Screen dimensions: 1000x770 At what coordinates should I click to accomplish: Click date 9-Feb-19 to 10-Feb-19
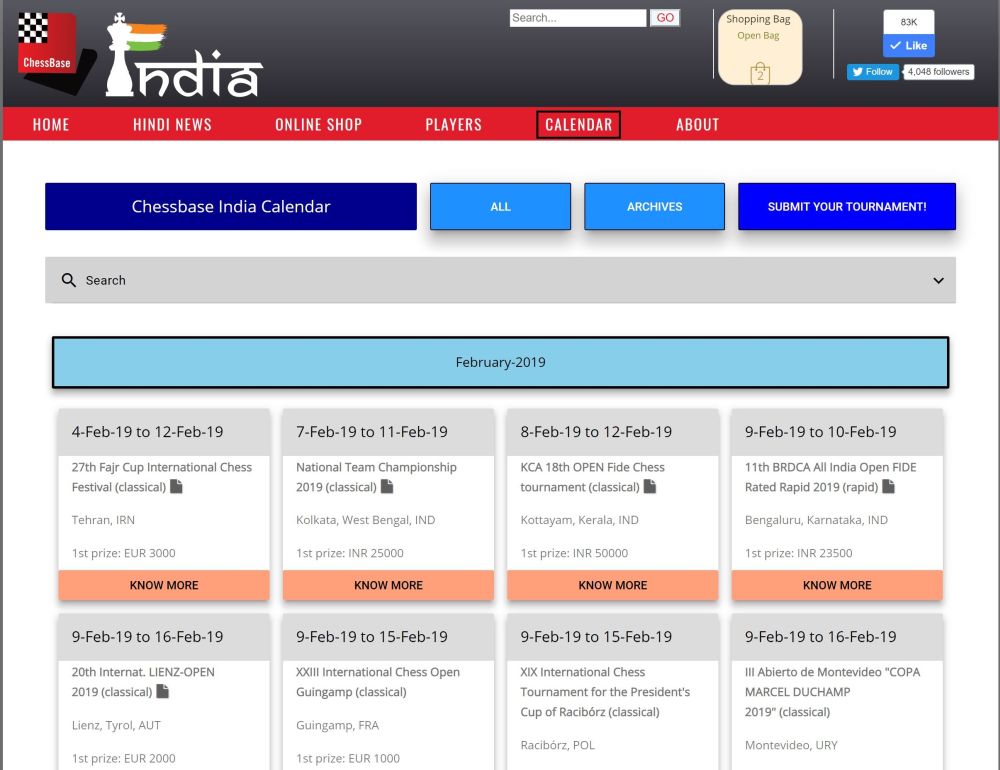821,432
